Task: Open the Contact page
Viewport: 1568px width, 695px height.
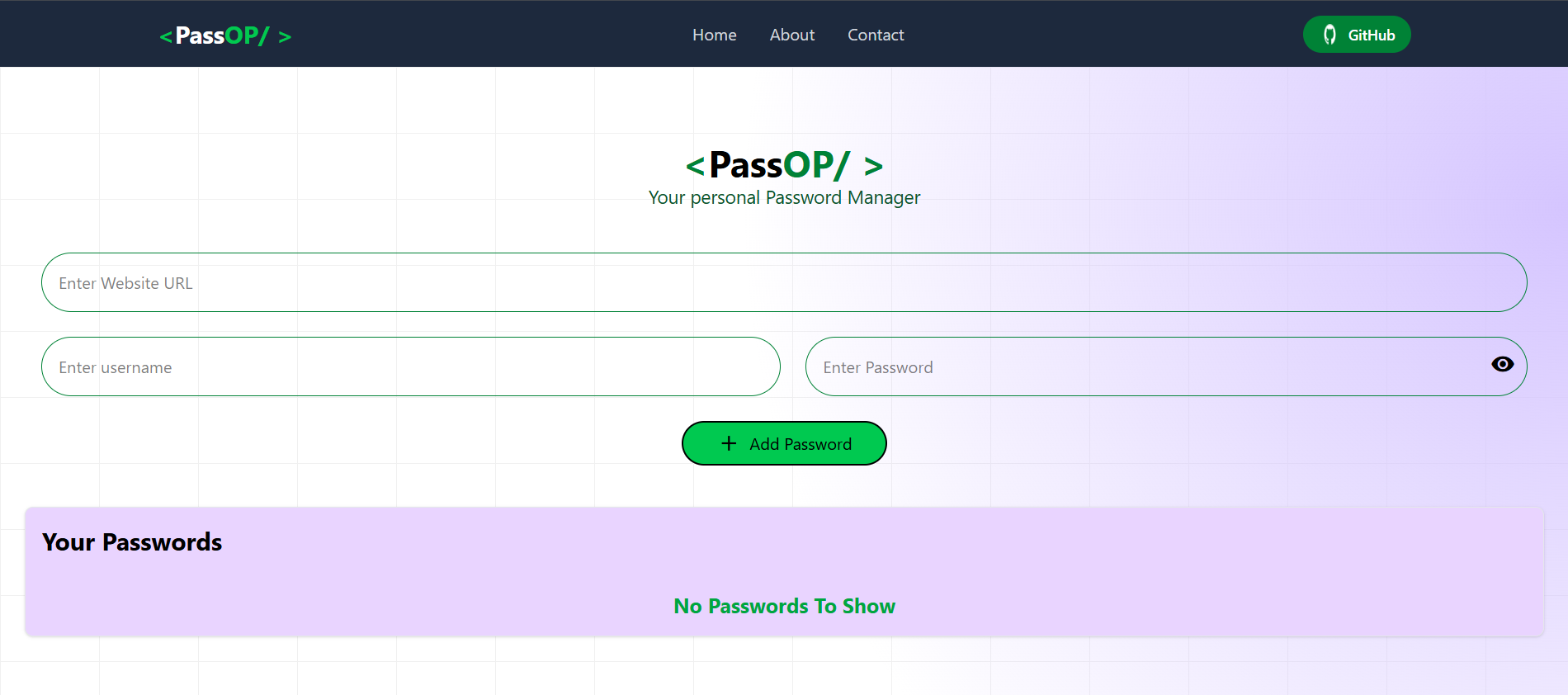Action: (876, 35)
